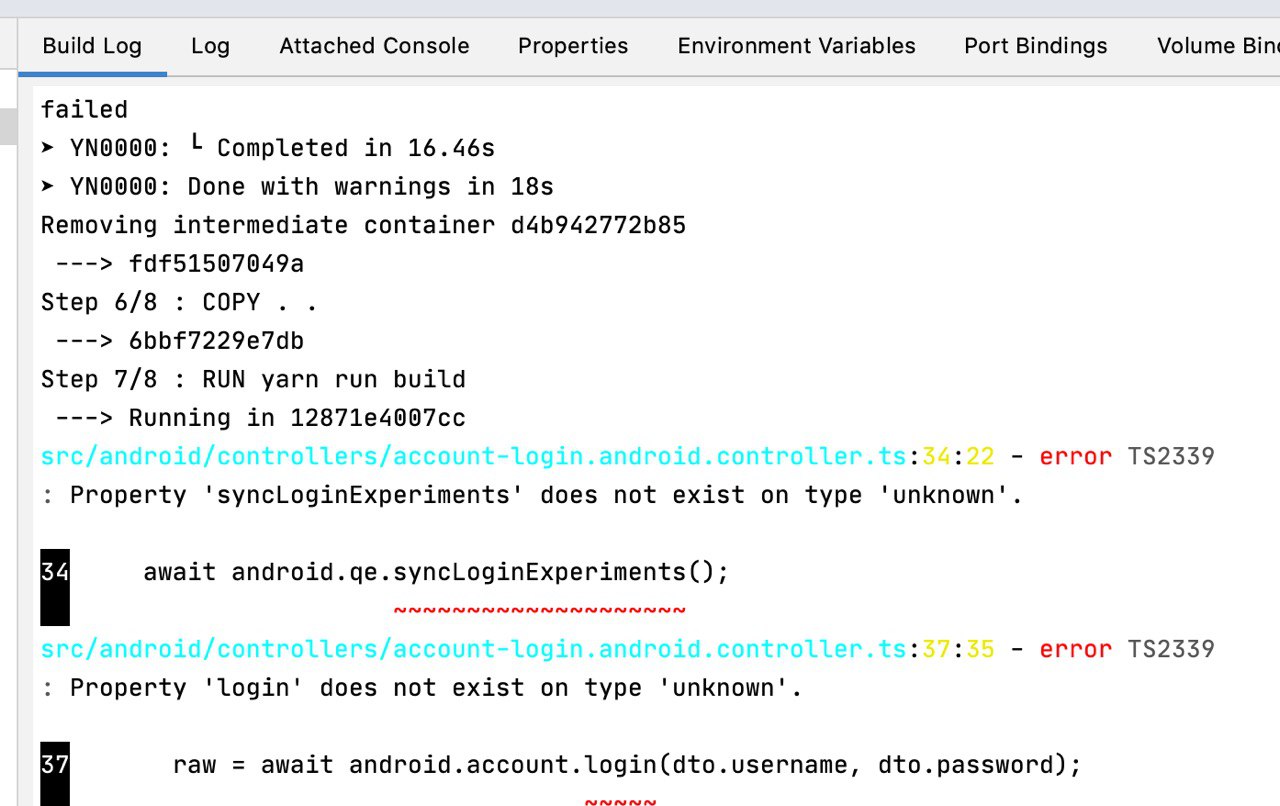1280x806 pixels.
Task: Switch to the Build Log tab
Action: click(92, 46)
